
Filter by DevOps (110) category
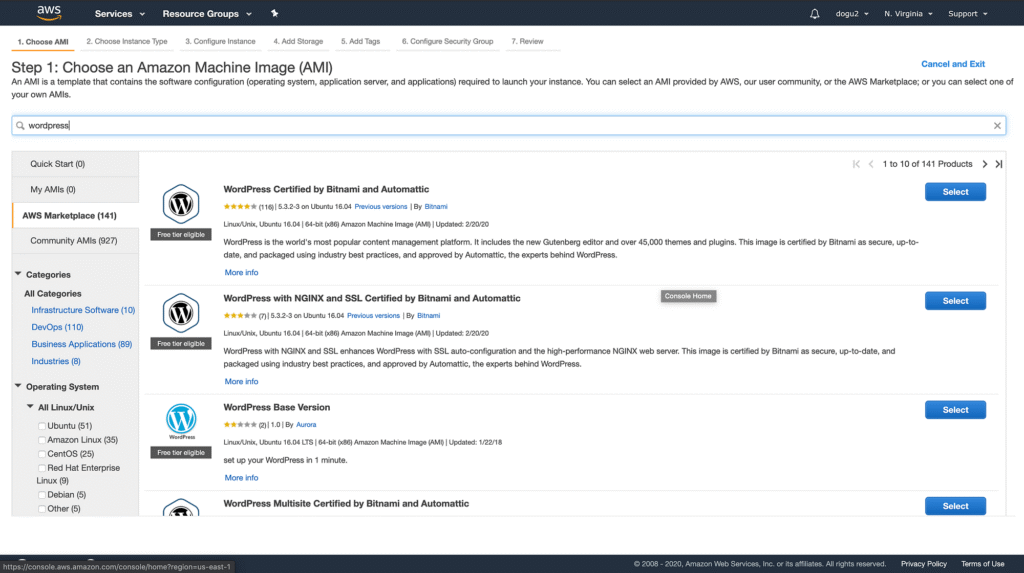pyautogui.click(x=57, y=327)
